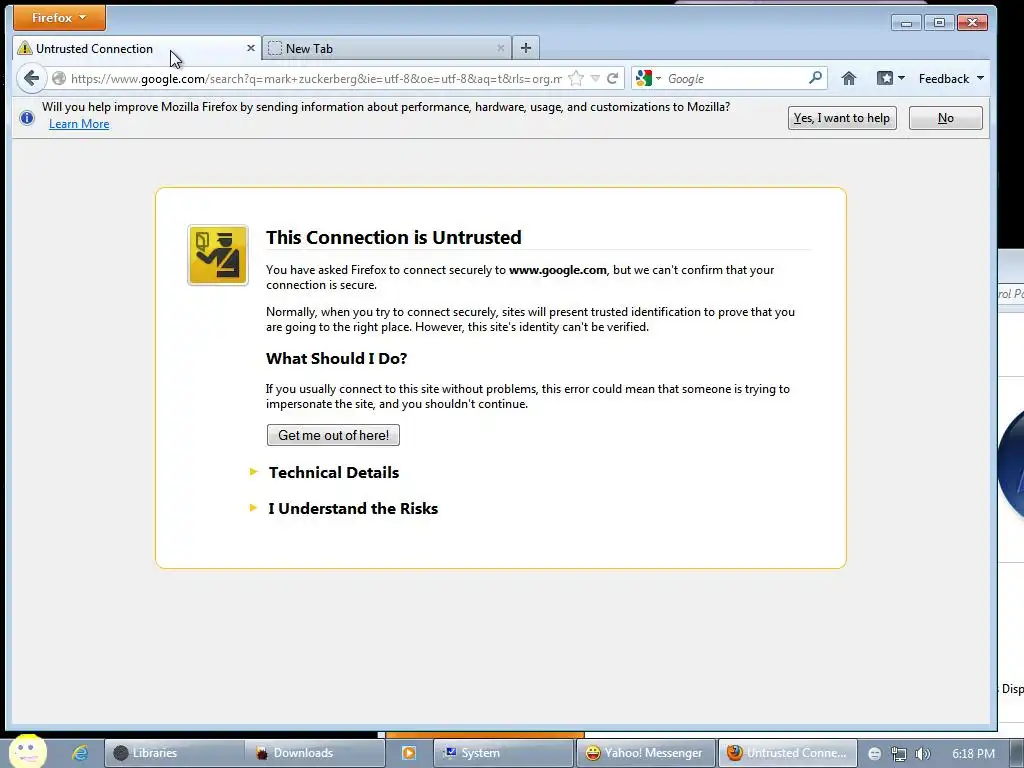Open the Libraries taskbar button
Viewport: 1024px width, 768px height.
point(174,753)
